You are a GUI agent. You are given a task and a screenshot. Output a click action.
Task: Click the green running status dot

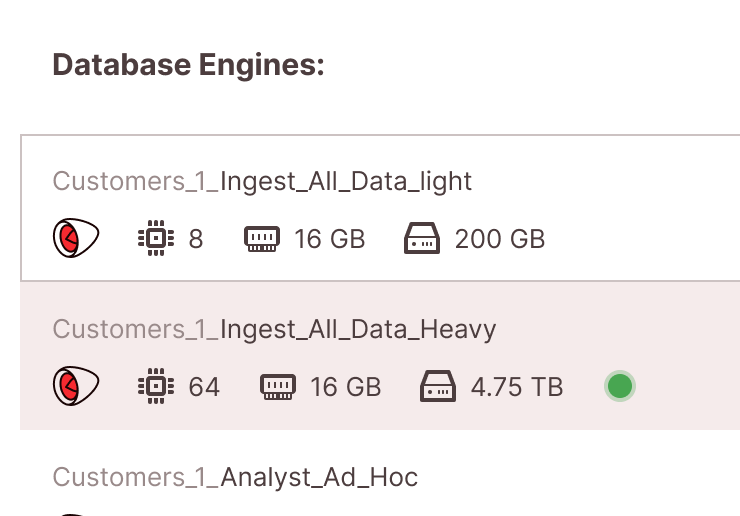(620, 386)
